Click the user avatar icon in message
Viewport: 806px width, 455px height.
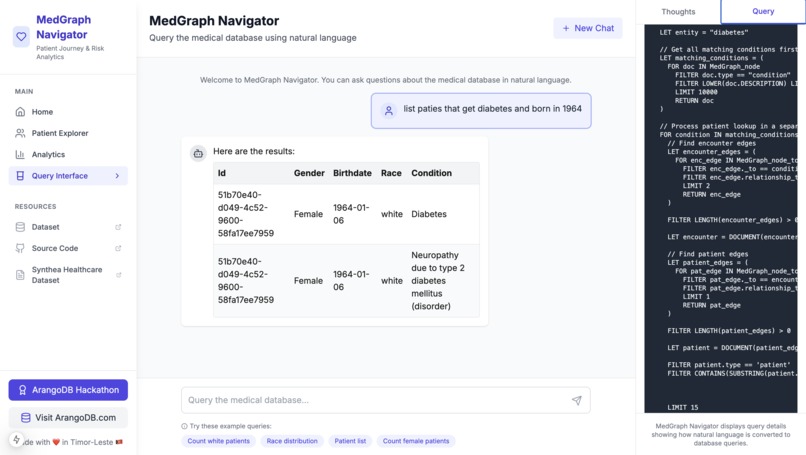(389, 111)
